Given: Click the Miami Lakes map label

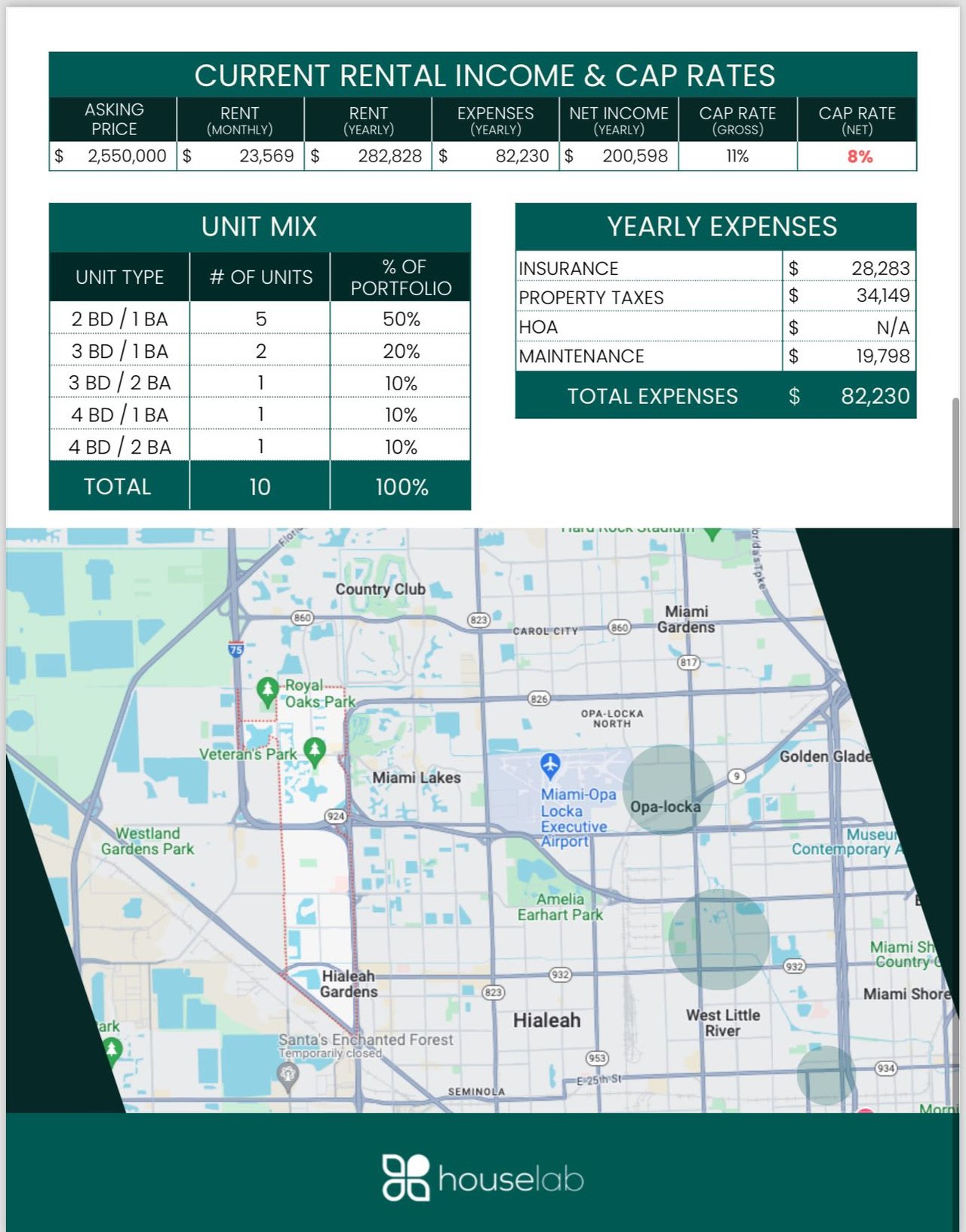Looking at the screenshot, I should pyautogui.click(x=416, y=778).
